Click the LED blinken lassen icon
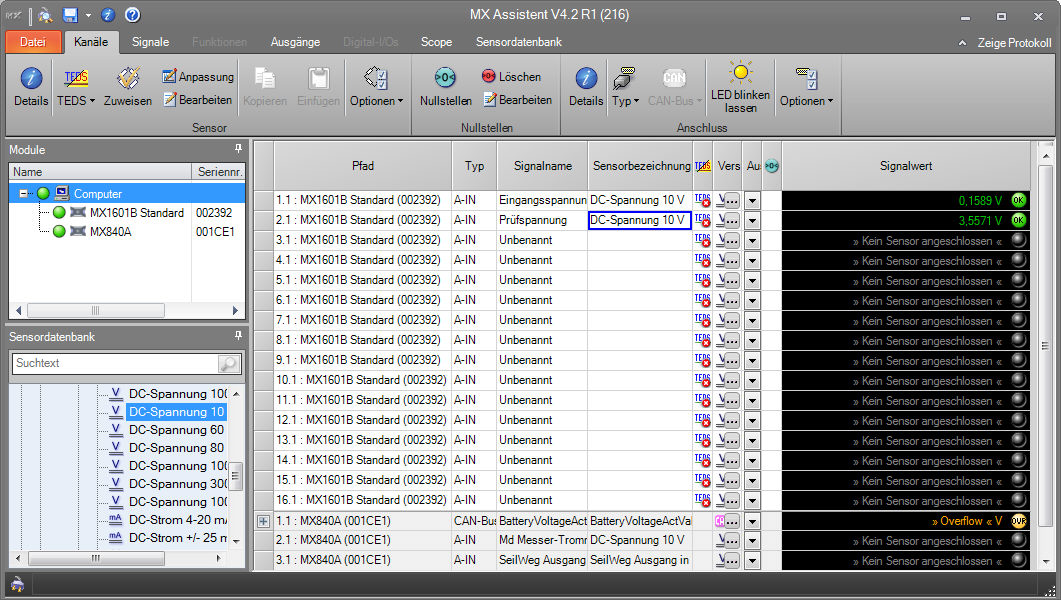Screen dimensions: 1061x600 pos(740,73)
